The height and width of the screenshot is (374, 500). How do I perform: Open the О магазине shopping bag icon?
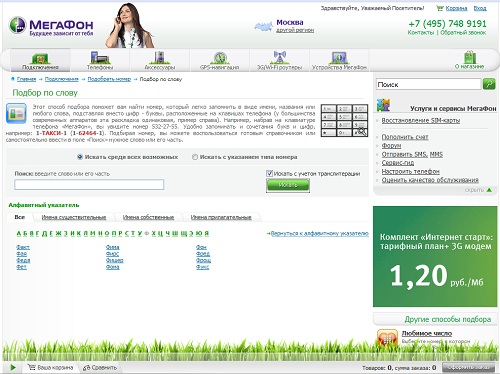pos(470,57)
